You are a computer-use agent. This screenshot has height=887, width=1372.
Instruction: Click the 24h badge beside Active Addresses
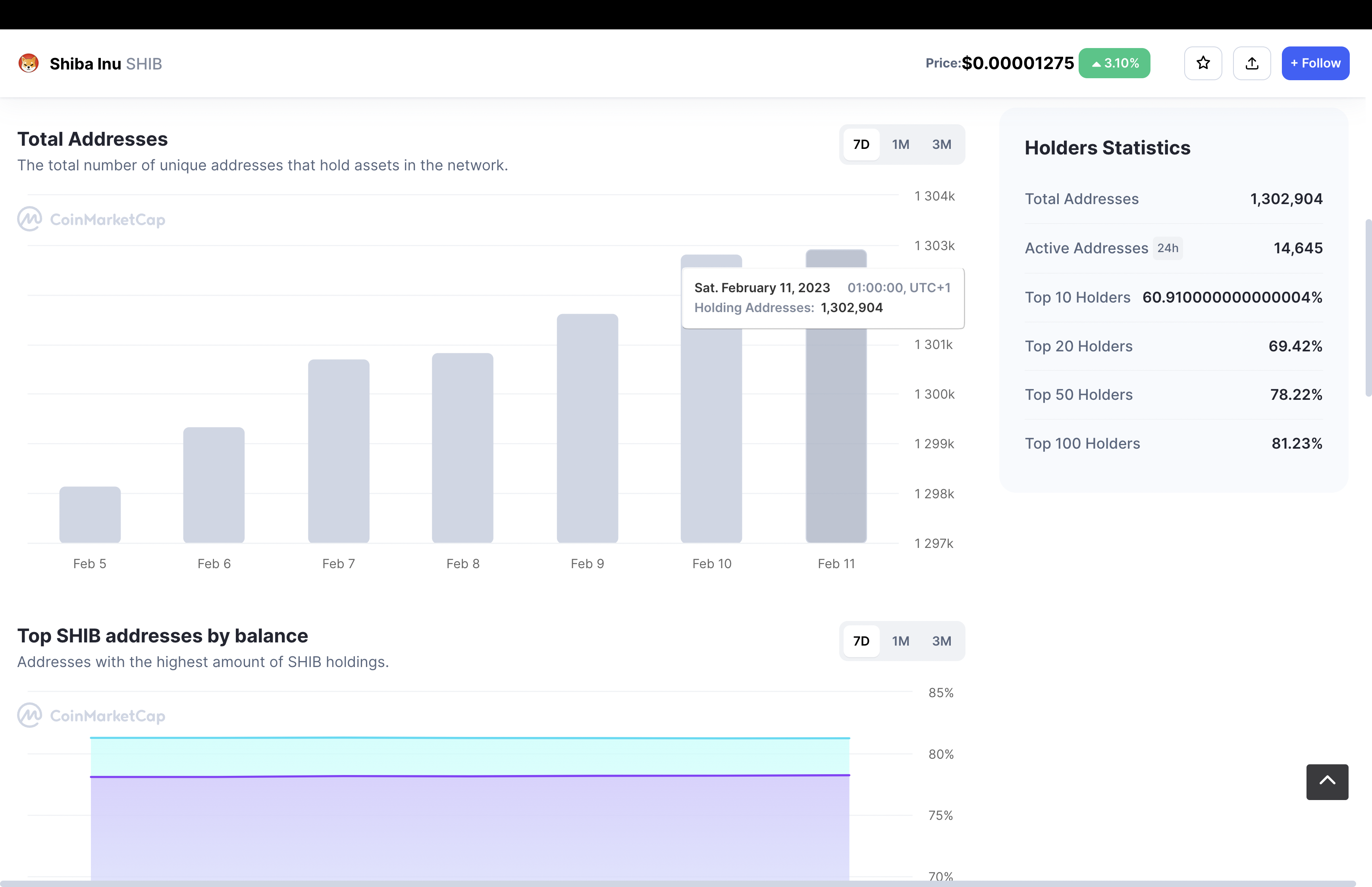(x=1168, y=248)
